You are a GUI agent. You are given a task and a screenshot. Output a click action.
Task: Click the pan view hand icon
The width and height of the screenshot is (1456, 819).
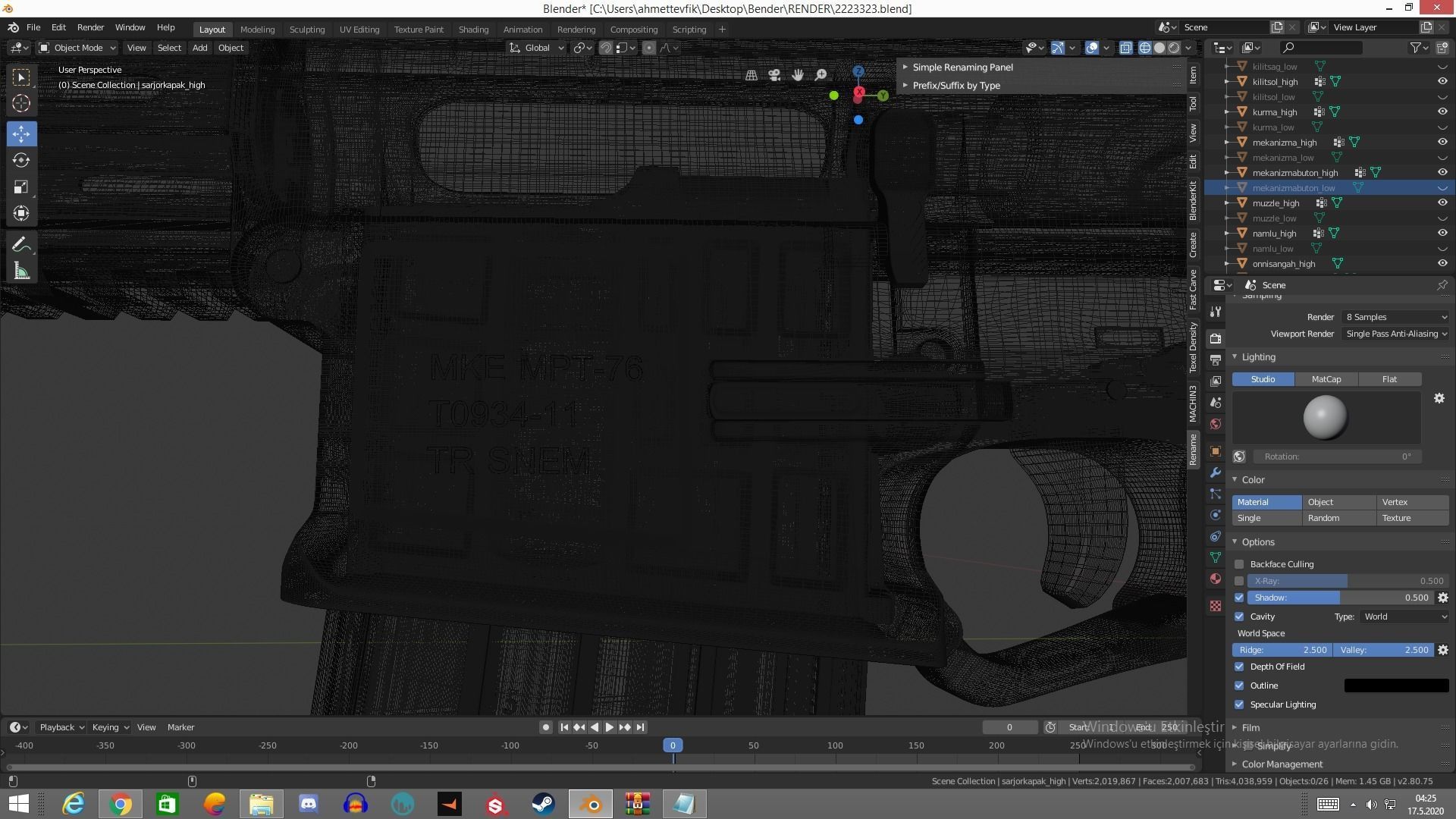(798, 75)
